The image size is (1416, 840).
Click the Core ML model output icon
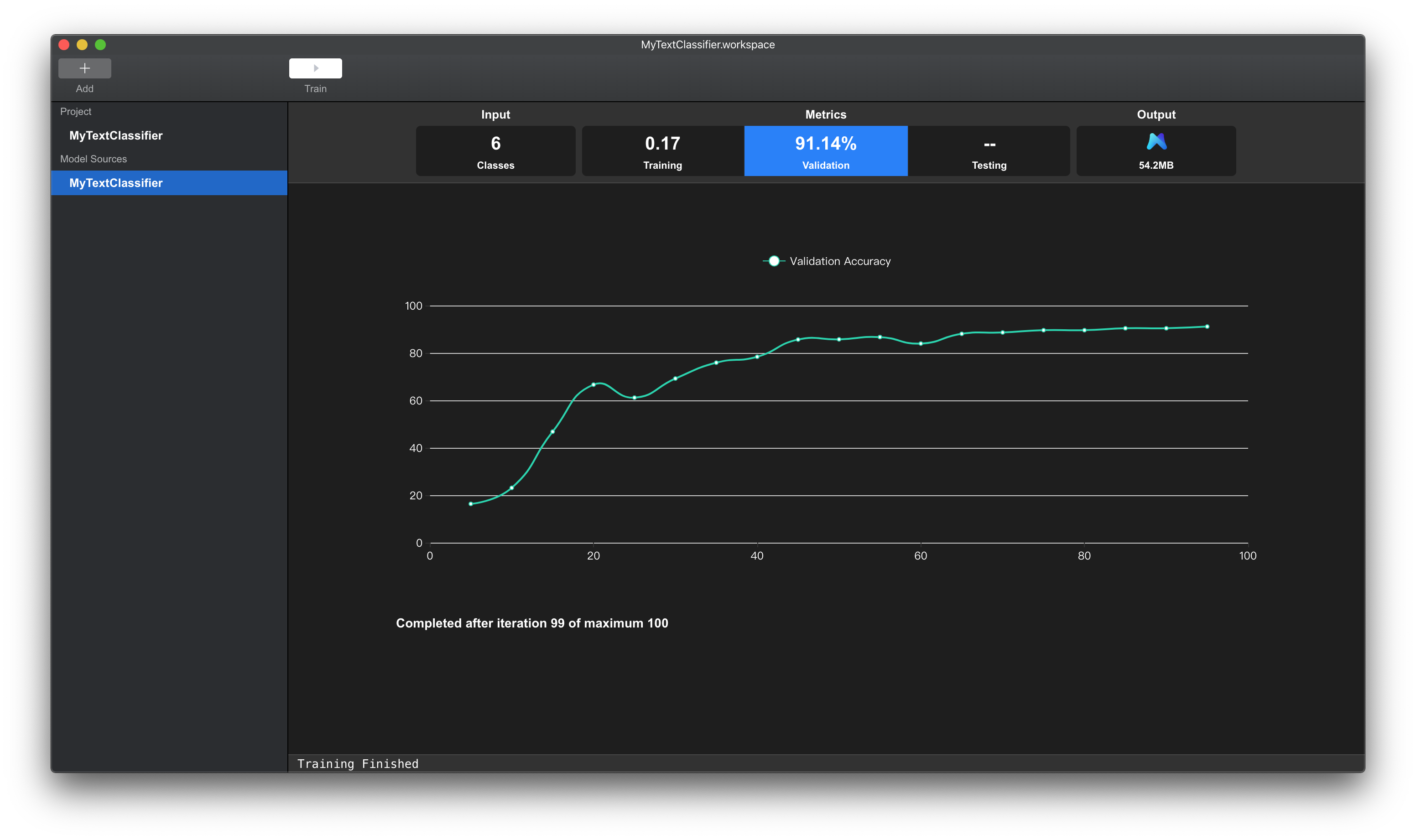click(x=1156, y=141)
